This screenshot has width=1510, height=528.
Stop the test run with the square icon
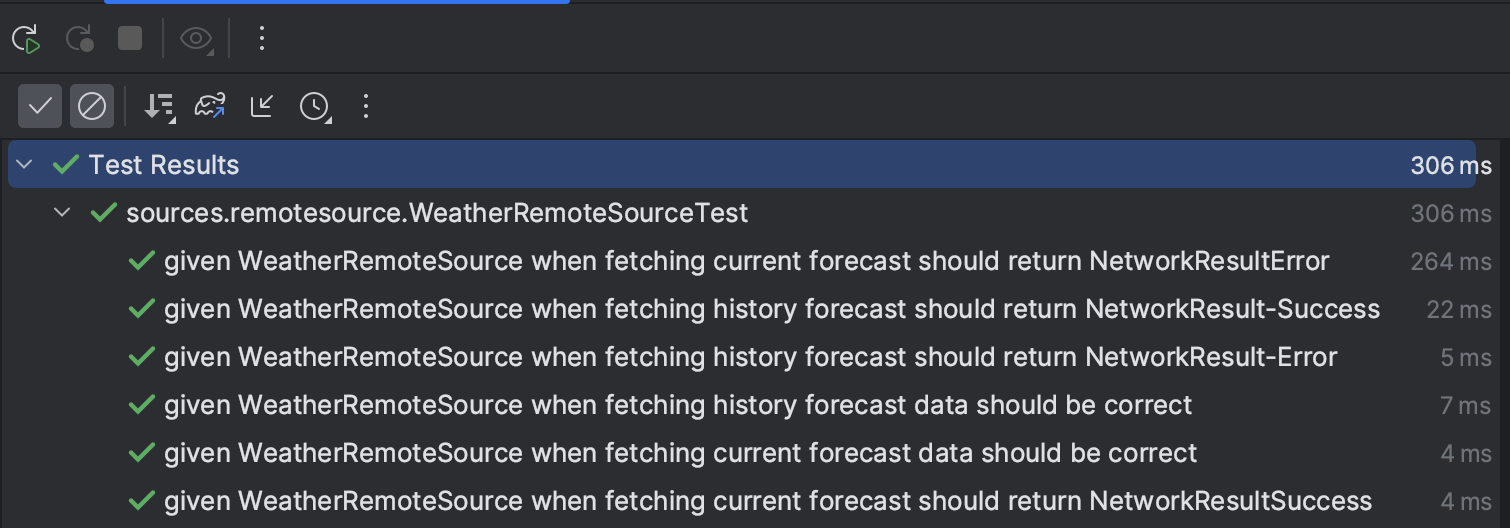click(130, 39)
